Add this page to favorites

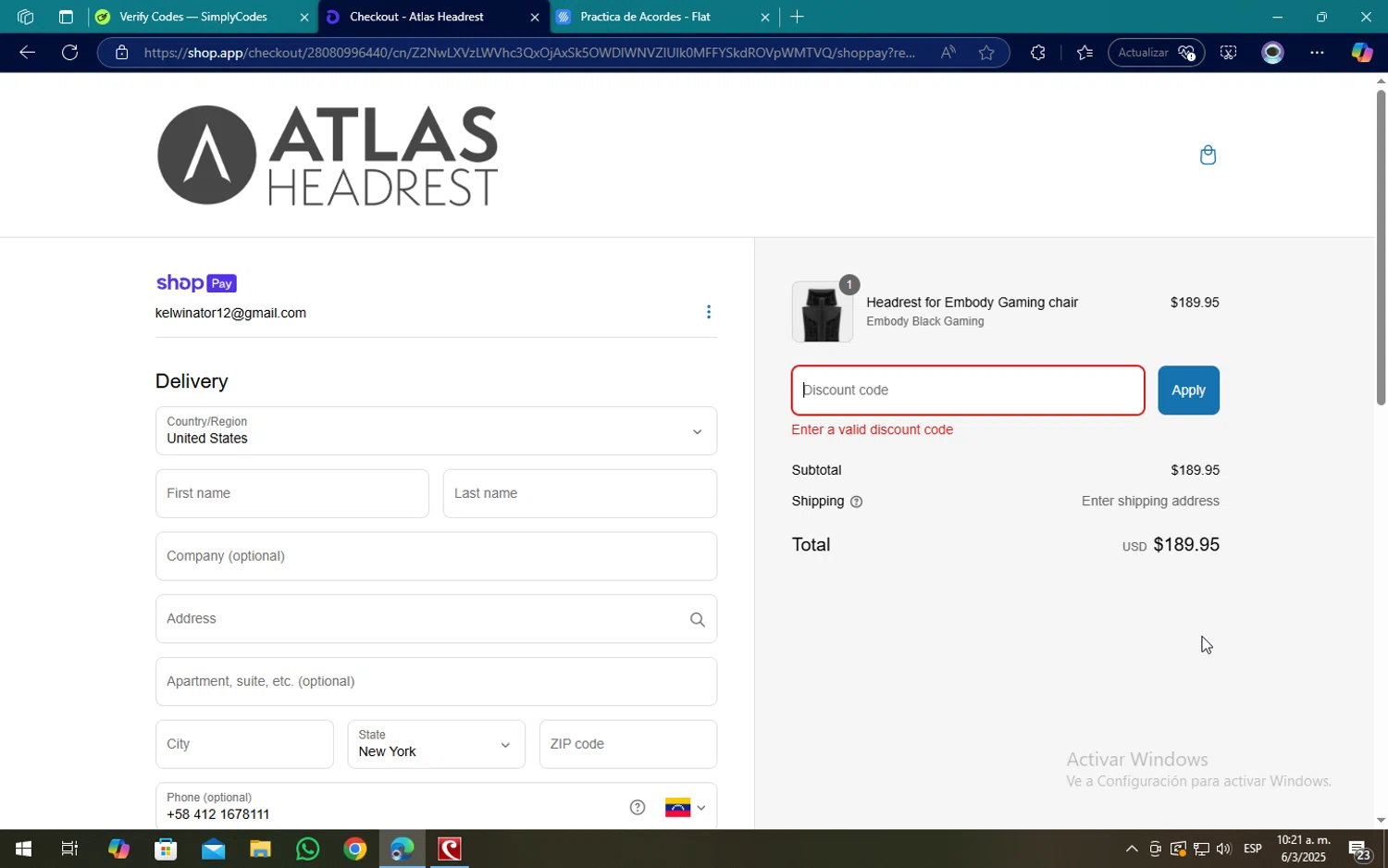[x=986, y=53]
